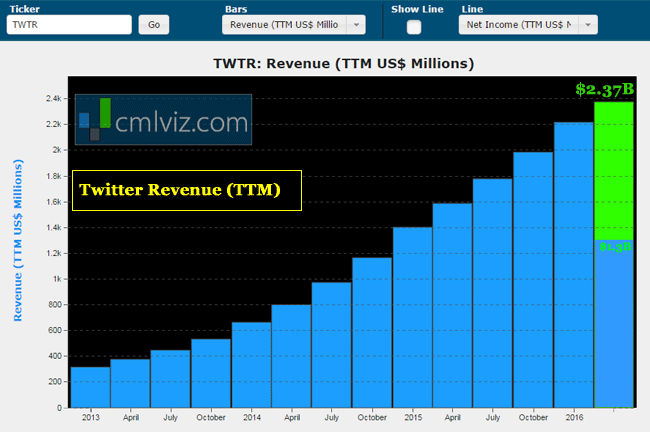Click the Bars dropdown arrow
The height and width of the screenshot is (432, 650).
tap(356, 25)
